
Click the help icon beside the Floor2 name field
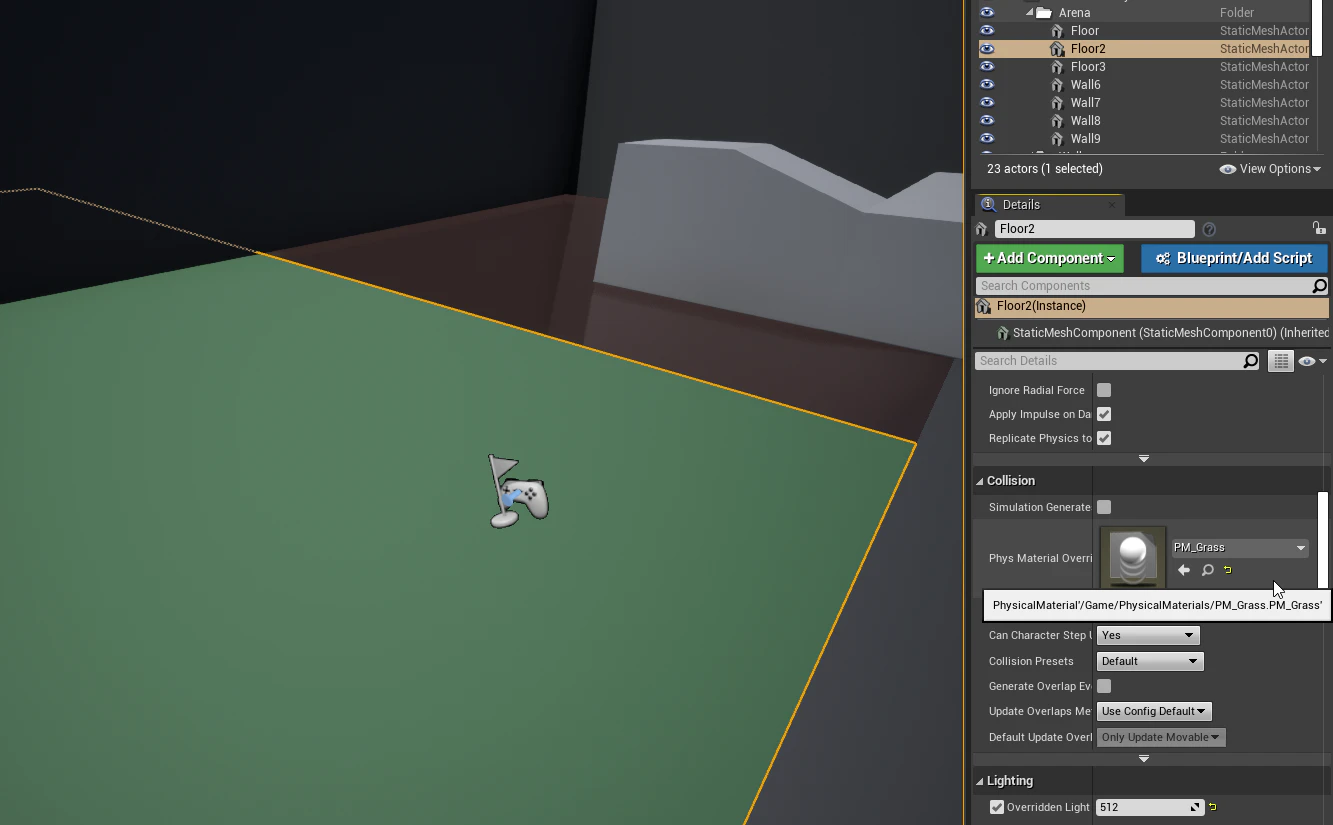coord(1209,229)
